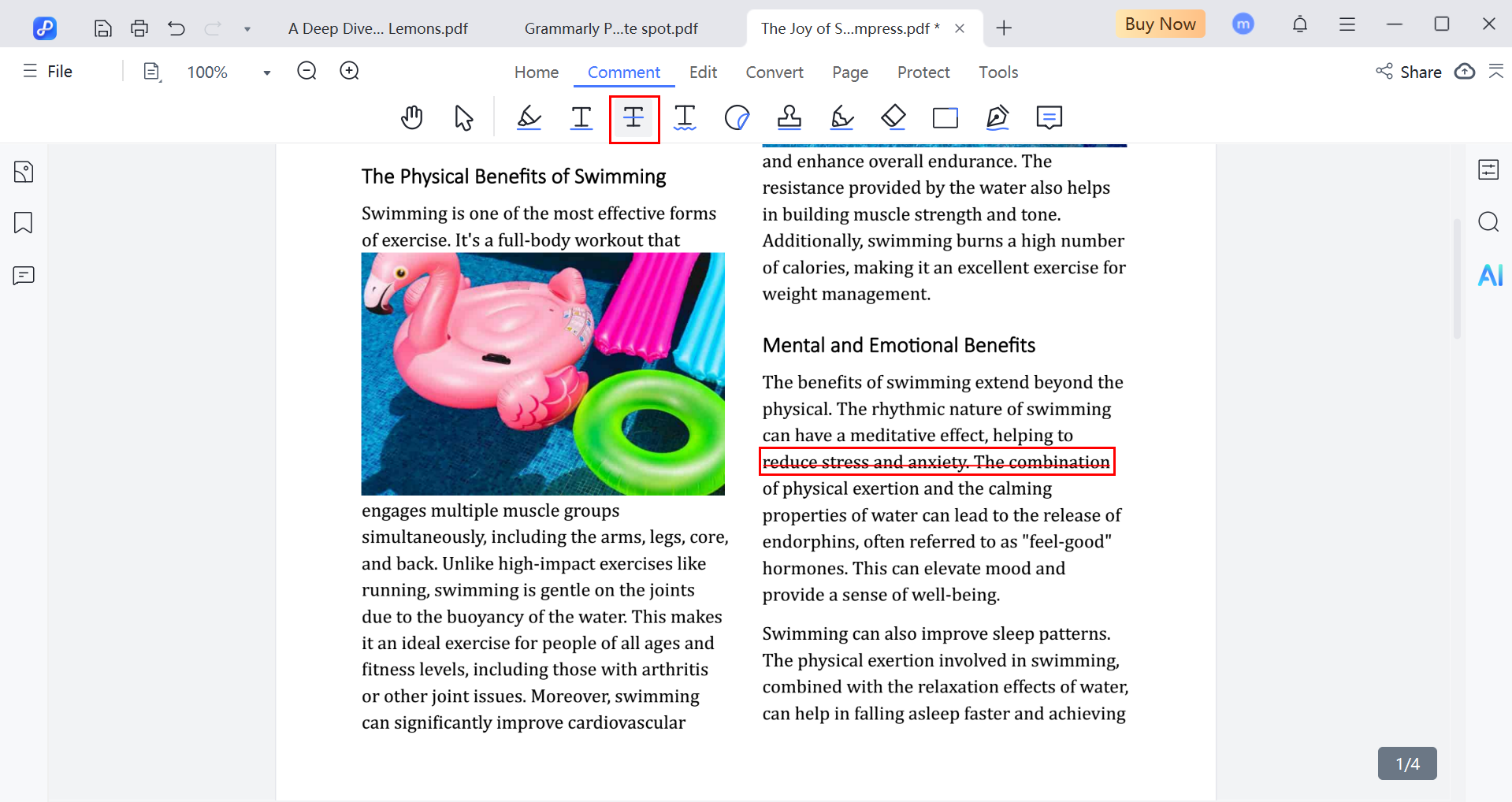
Task: Click the Buy Now button
Action: (x=1159, y=24)
